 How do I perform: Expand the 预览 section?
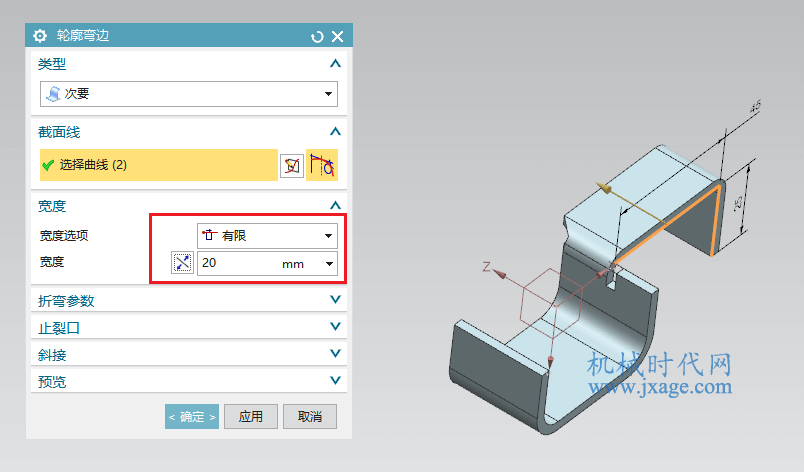coord(189,381)
